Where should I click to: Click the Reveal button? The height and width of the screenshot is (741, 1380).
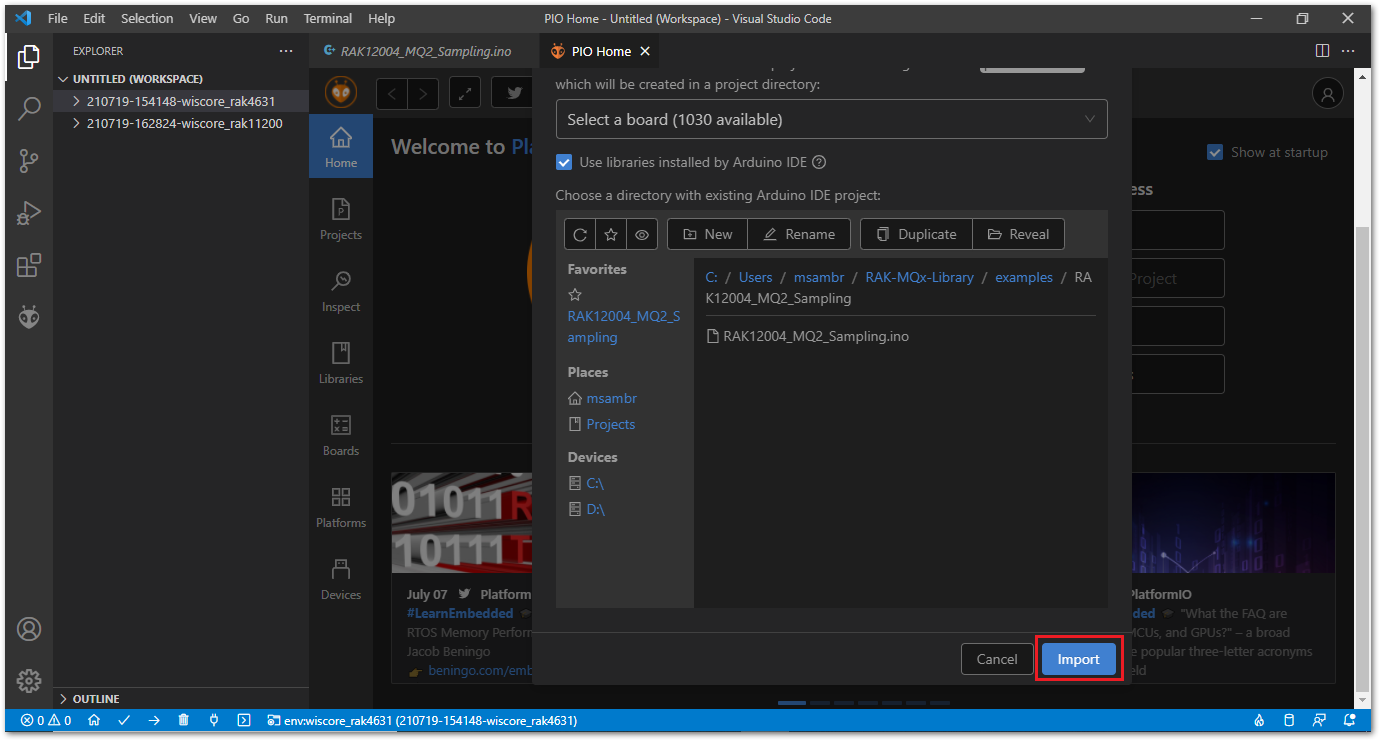pyautogui.click(x=1018, y=234)
